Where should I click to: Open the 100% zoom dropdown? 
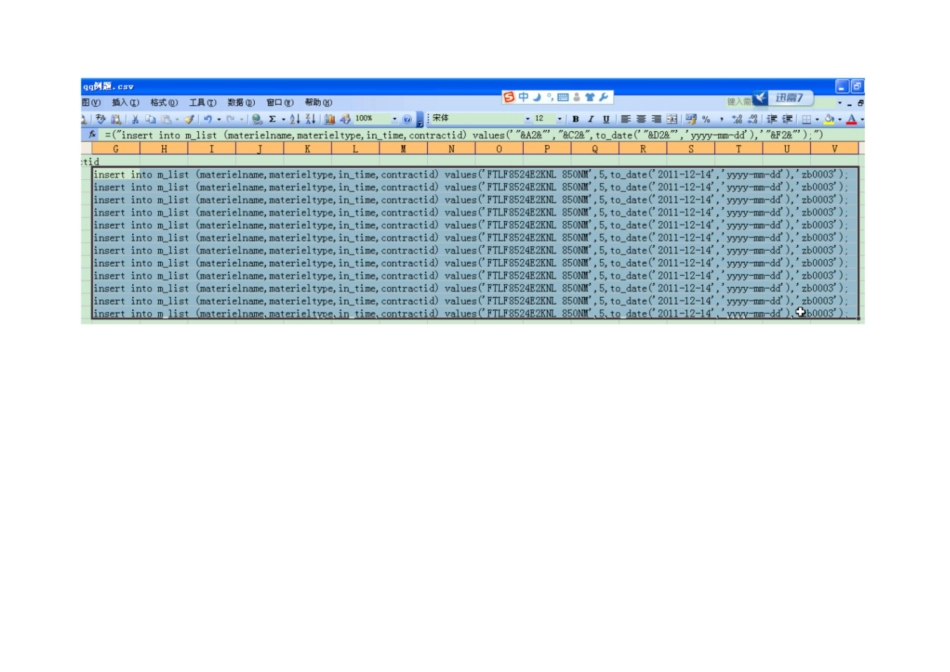pos(394,119)
